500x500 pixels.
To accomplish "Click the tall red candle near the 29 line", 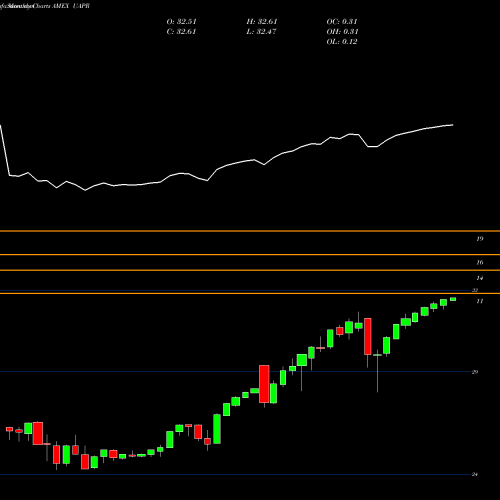I will [264, 384].
